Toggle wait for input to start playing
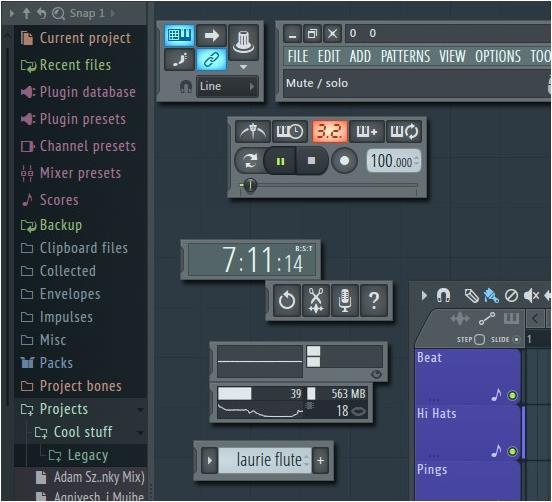Viewport: 552px width, 502px height. tap(290, 132)
